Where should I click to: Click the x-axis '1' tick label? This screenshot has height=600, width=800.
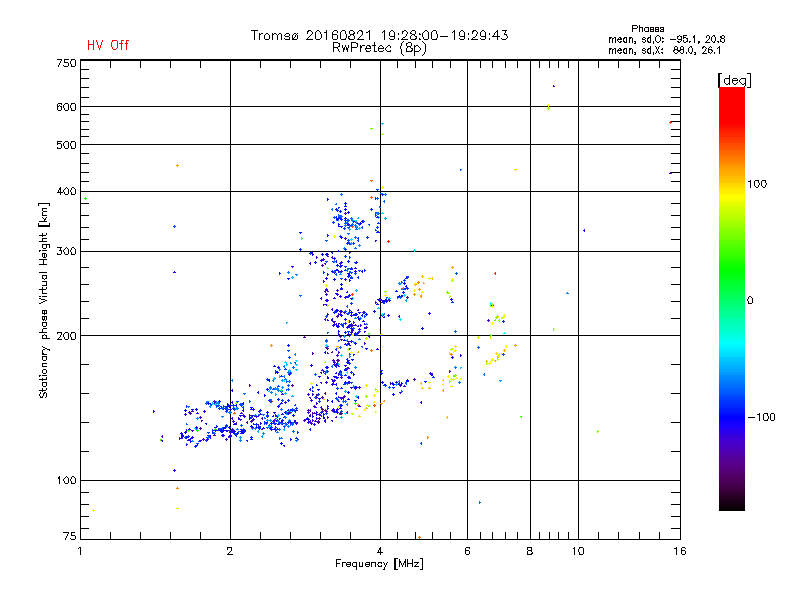pyautogui.click(x=80, y=551)
